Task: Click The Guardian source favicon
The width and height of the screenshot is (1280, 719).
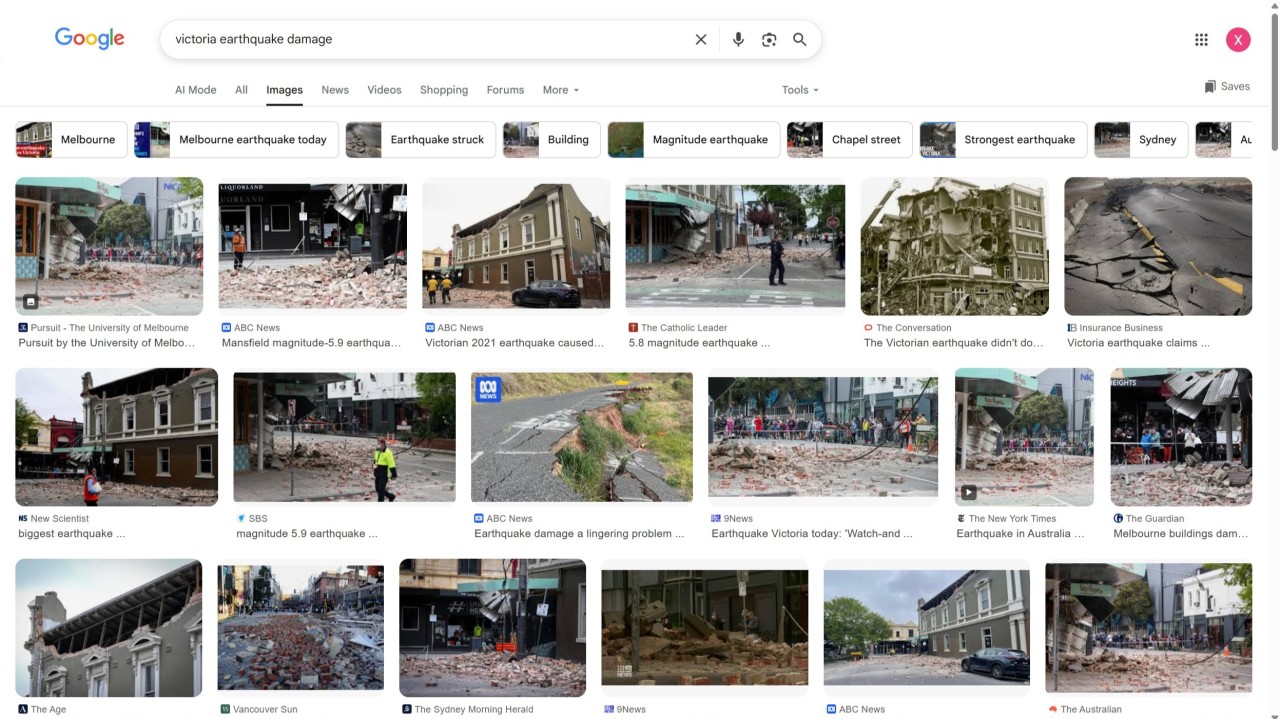Action: (x=1118, y=519)
